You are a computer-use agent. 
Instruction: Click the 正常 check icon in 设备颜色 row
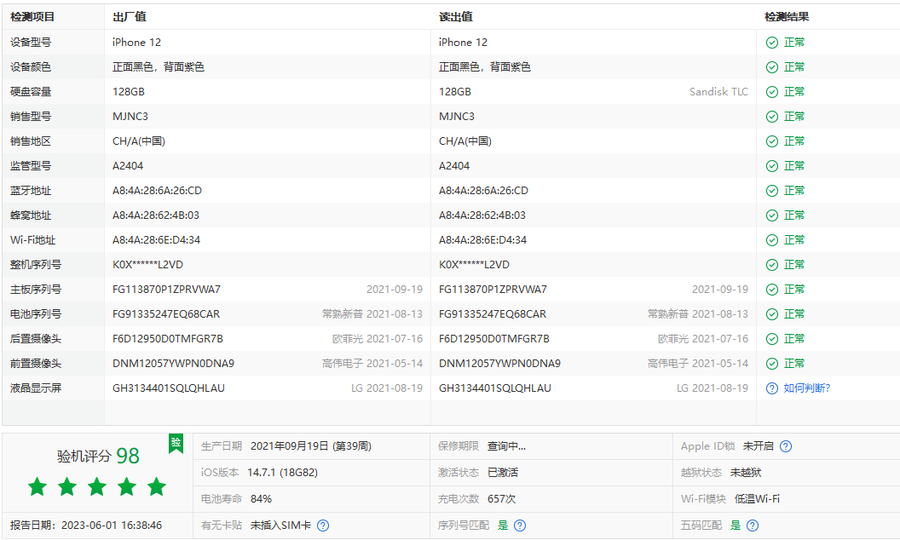click(772, 67)
